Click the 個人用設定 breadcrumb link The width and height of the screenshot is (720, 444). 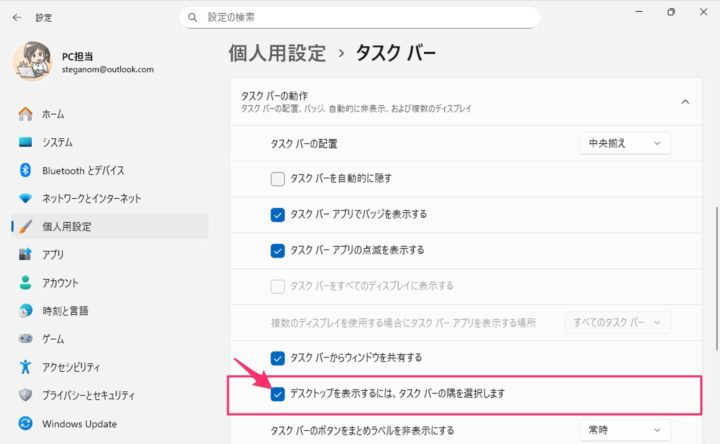[276, 53]
